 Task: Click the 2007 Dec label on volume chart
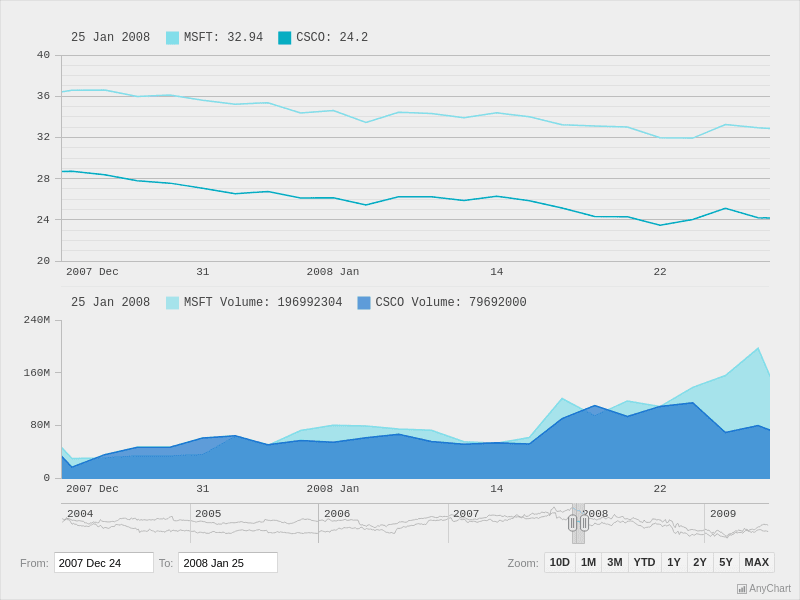coord(92,489)
